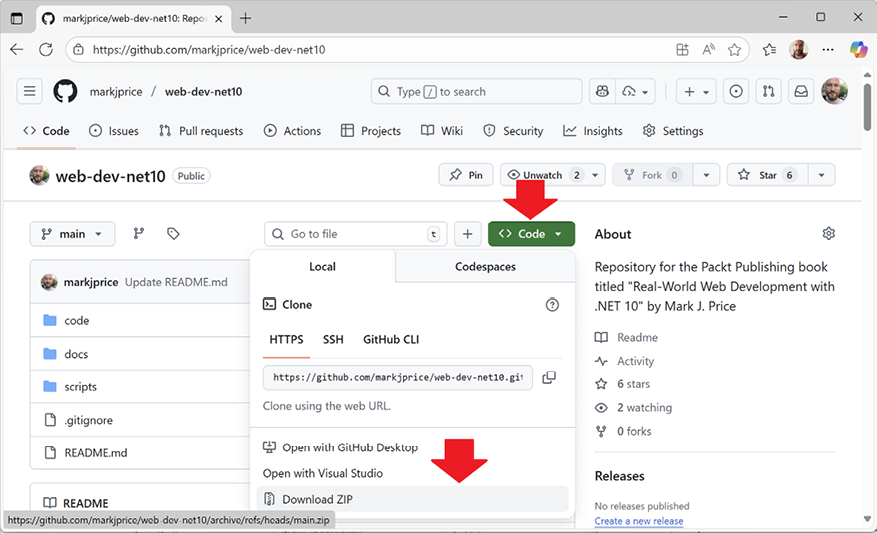Open Edge tab actions menu icon
Viewport: 877px width, 533px height.
[x=17, y=18]
